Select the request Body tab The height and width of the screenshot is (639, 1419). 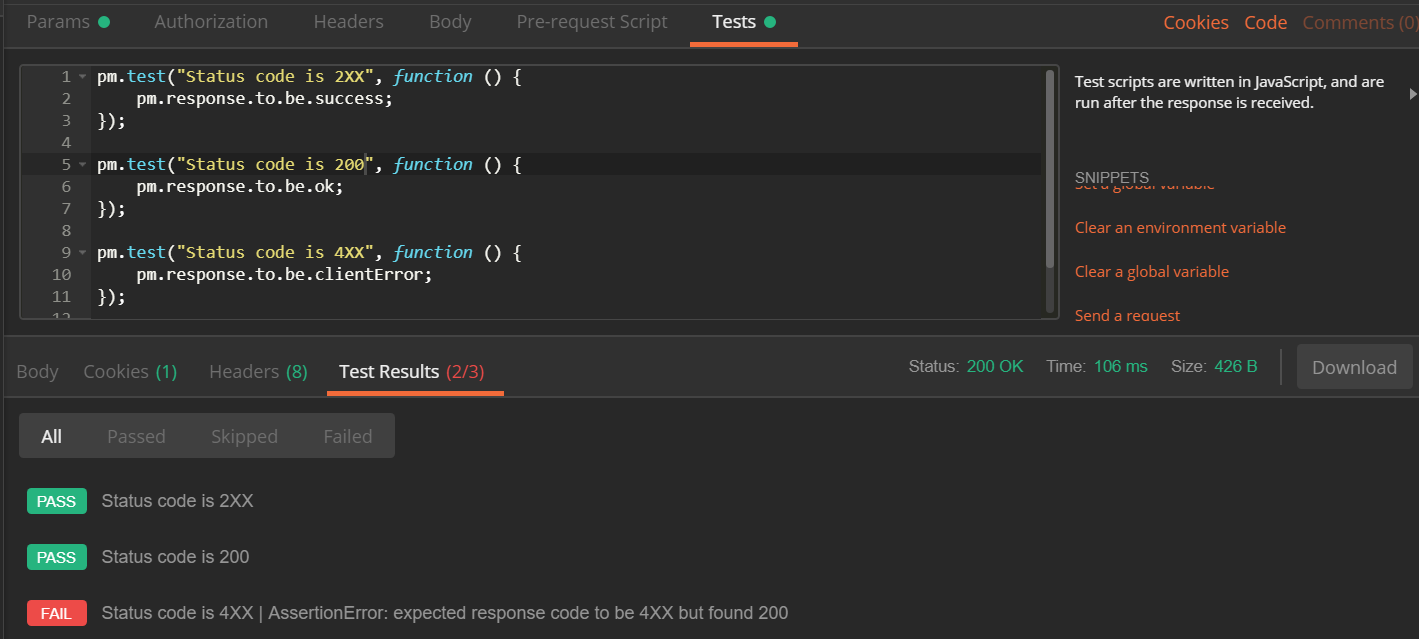pyautogui.click(x=450, y=22)
